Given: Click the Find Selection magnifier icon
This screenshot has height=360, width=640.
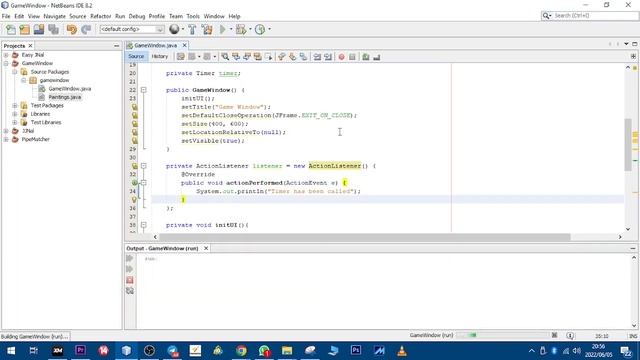Looking at the screenshot, I should point(225,57).
